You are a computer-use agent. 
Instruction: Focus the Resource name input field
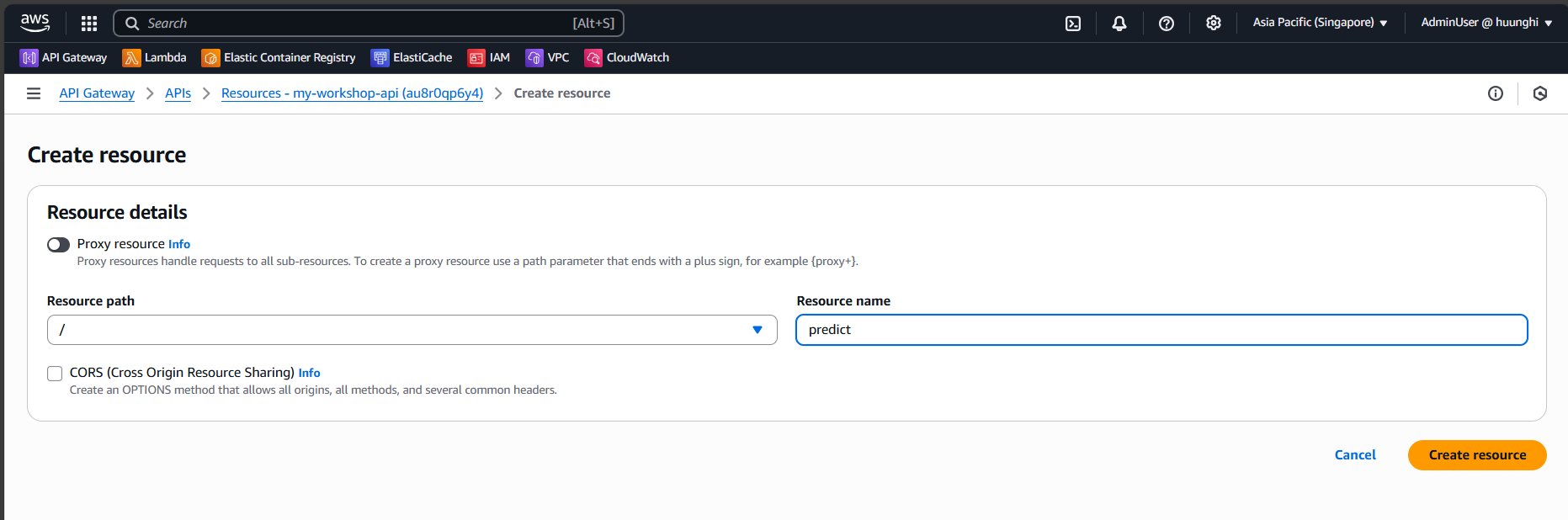[1161, 330]
